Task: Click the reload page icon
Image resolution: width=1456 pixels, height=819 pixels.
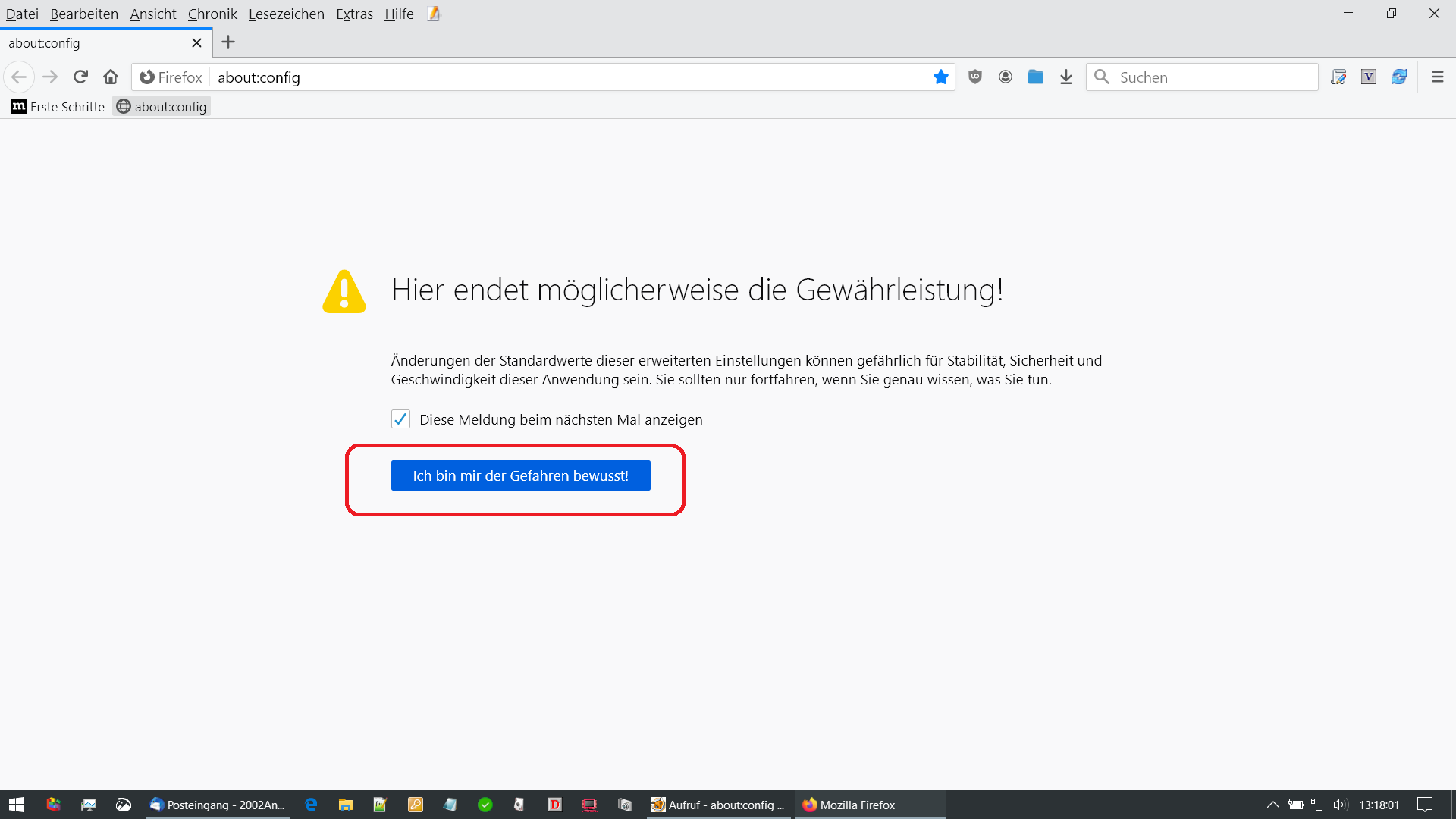Action: coord(80,77)
